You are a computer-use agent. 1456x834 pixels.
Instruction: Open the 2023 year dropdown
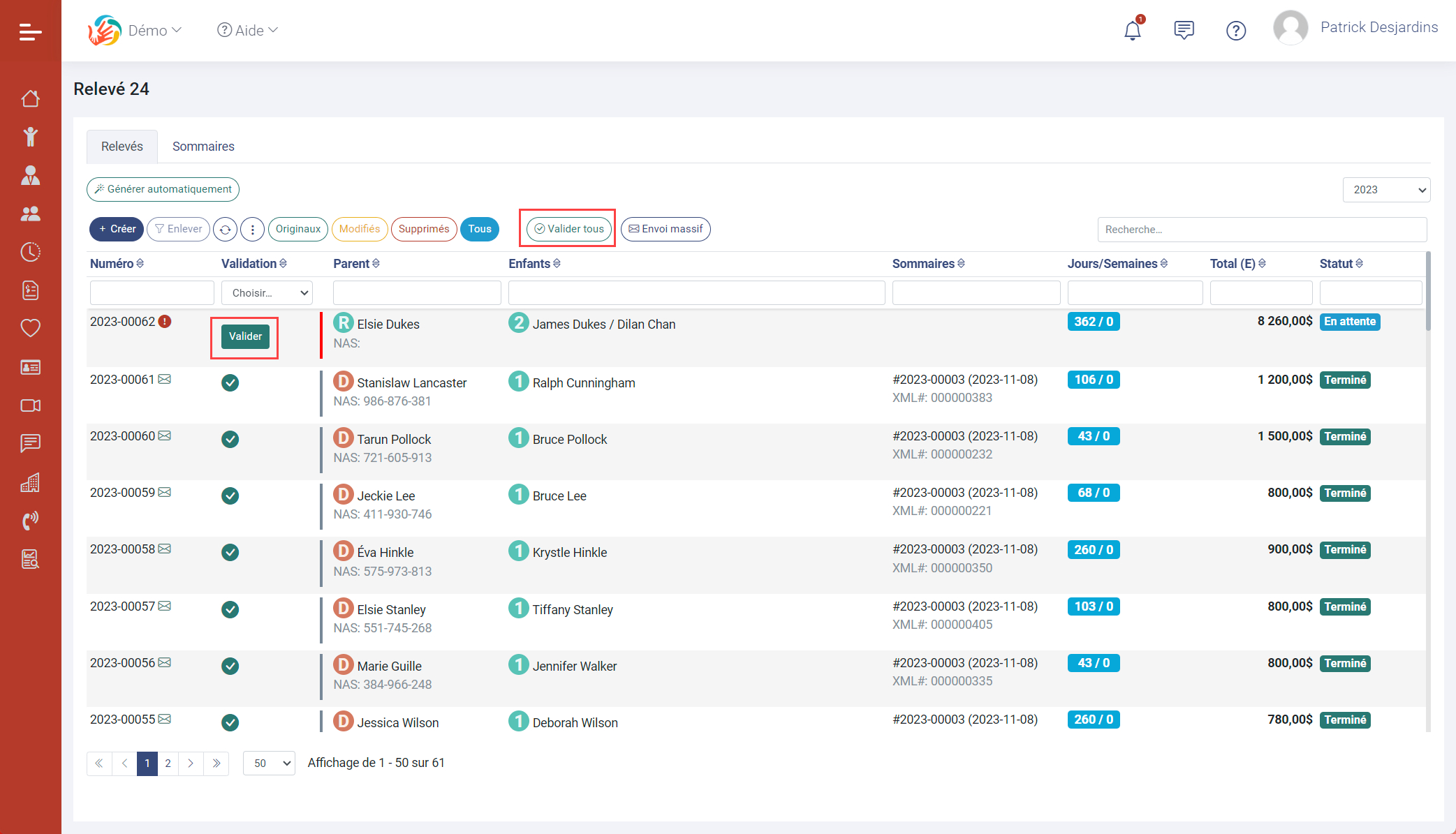point(1386,190)
